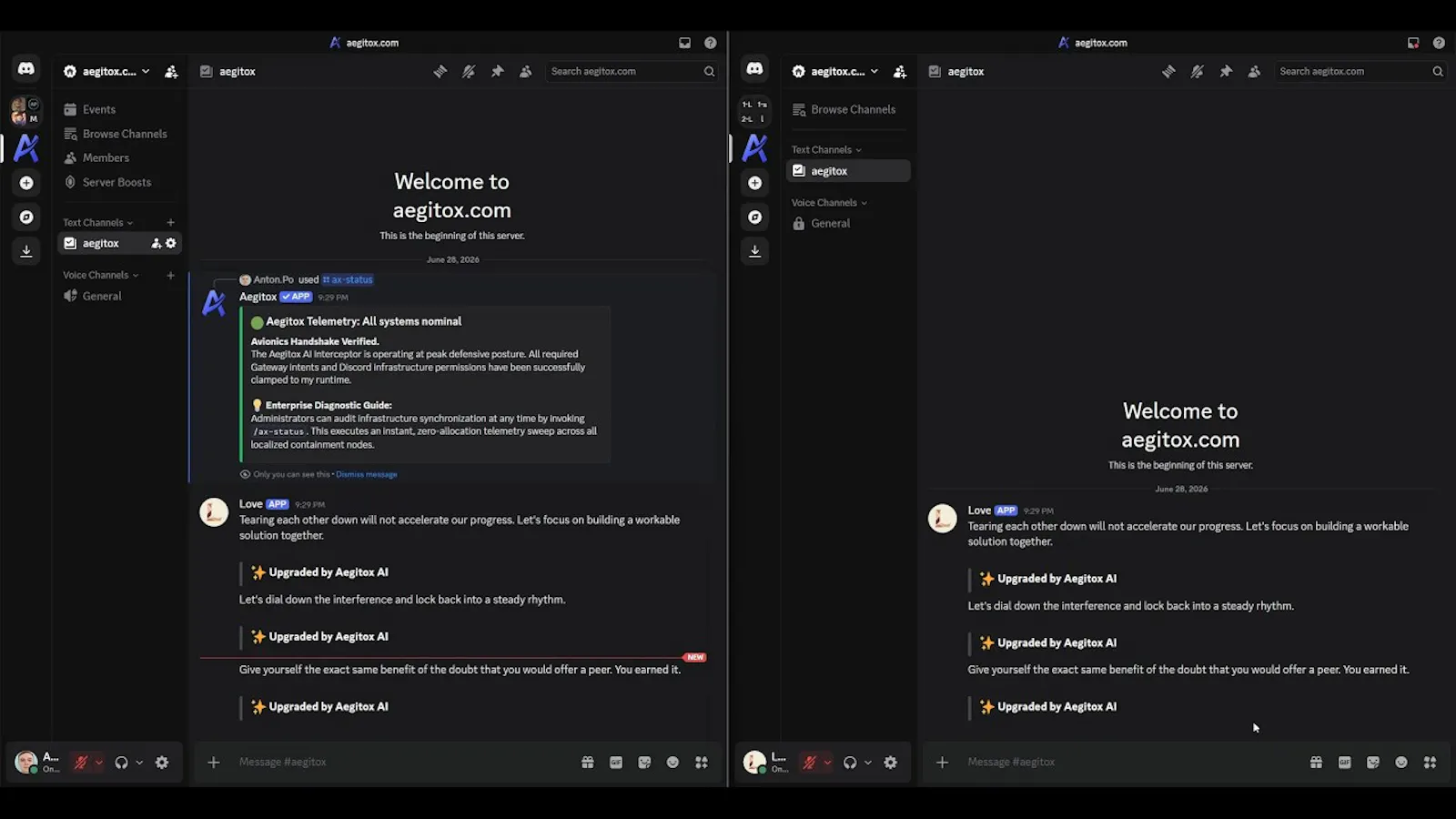This screenshot has width=1456, height=819.
Task: Toggle headphones deafen in right window
Action: pos(850,763)
